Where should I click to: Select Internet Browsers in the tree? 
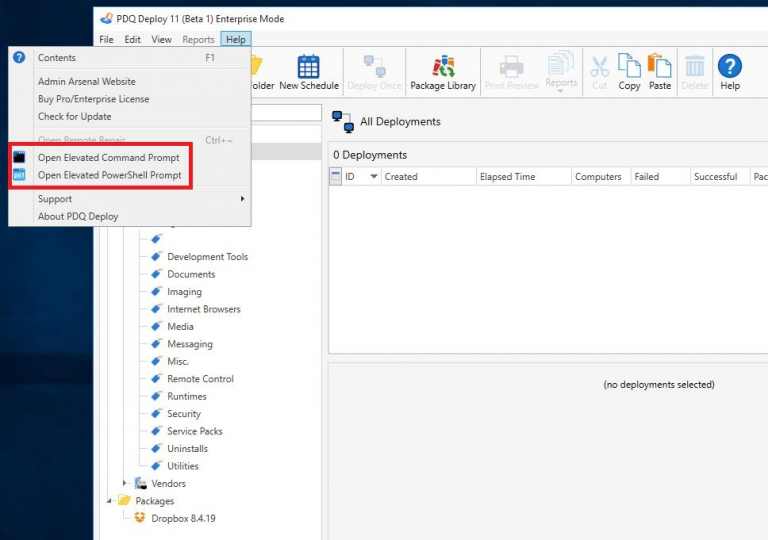[204, 309]
